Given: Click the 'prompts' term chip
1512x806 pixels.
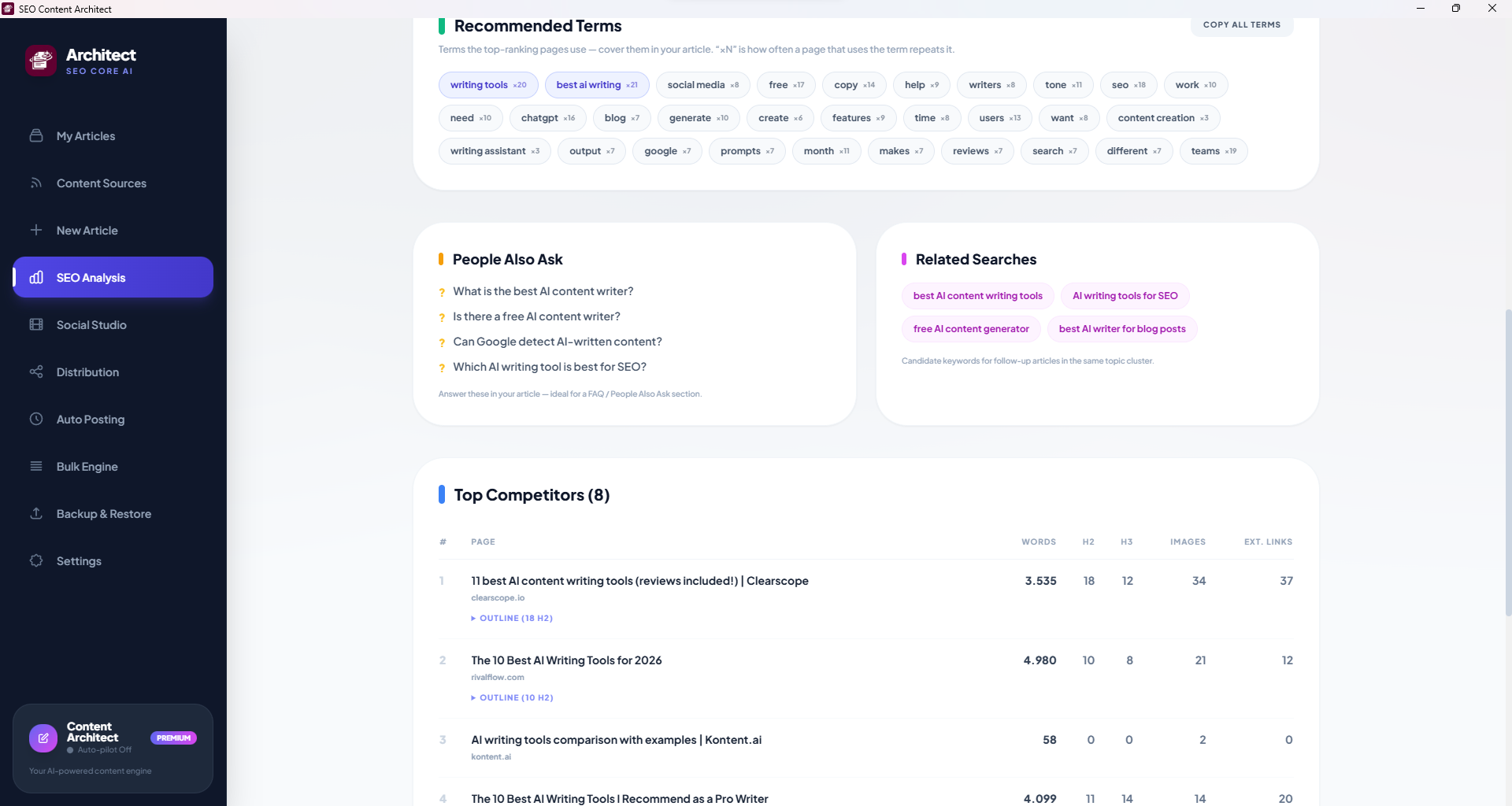Looking at the screenshot, I should click(747, 151).
